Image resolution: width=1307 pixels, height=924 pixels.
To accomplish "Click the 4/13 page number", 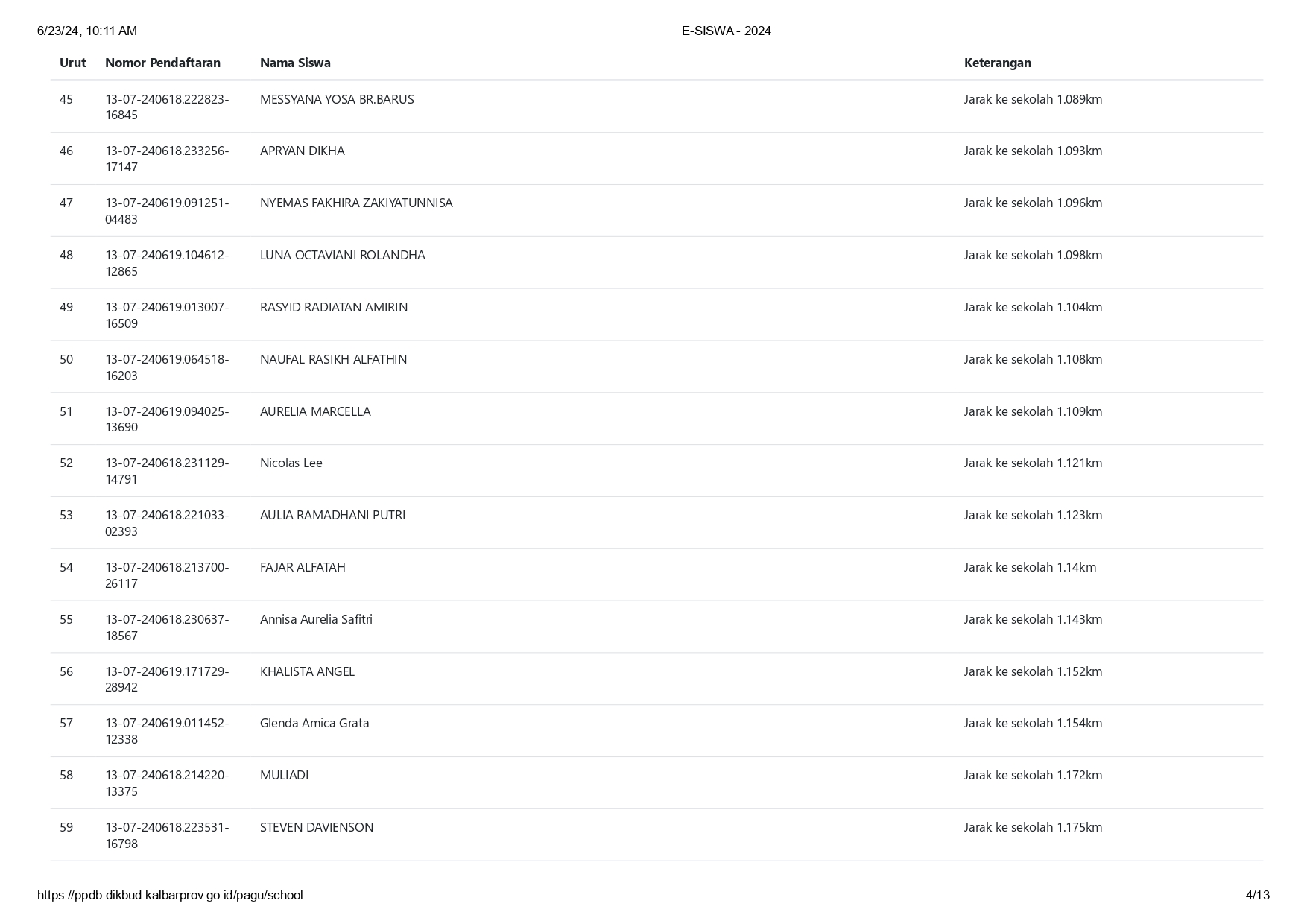I will [x=1258, y=895].
